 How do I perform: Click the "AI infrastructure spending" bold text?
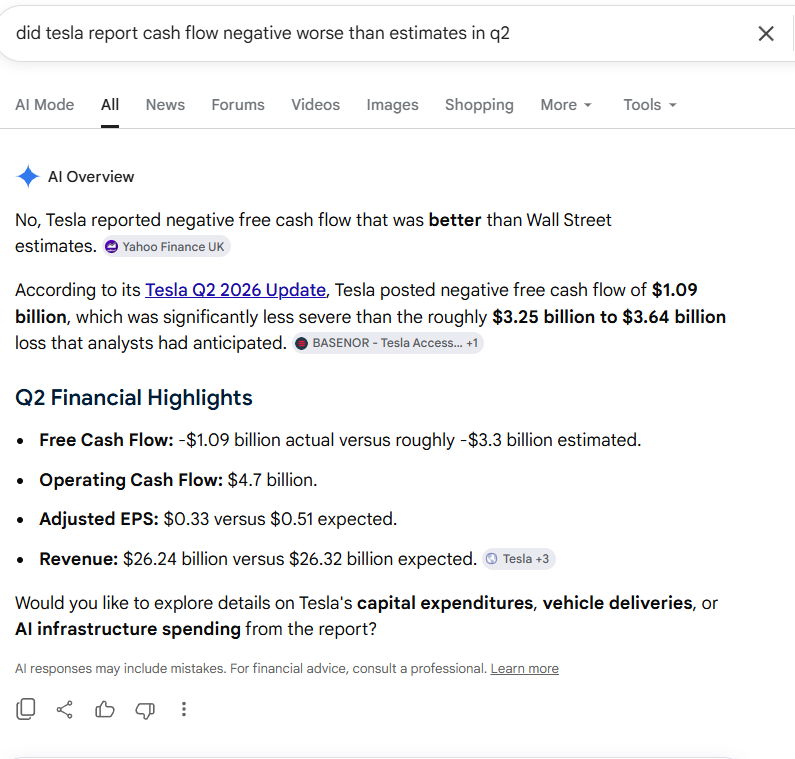[x=128, y=629]
